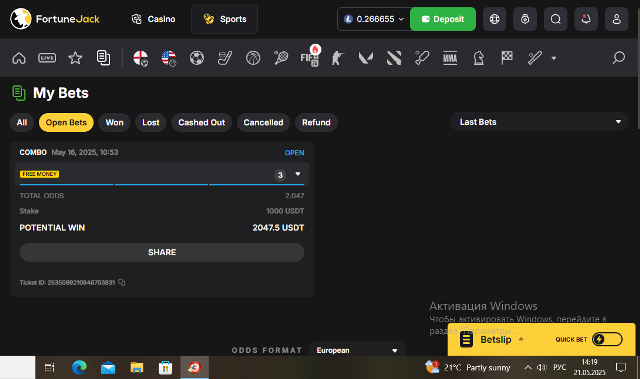The height and width of the screenshot is (379, 640).
Task: Expand more sports arrow
Action: pos(553,58)
